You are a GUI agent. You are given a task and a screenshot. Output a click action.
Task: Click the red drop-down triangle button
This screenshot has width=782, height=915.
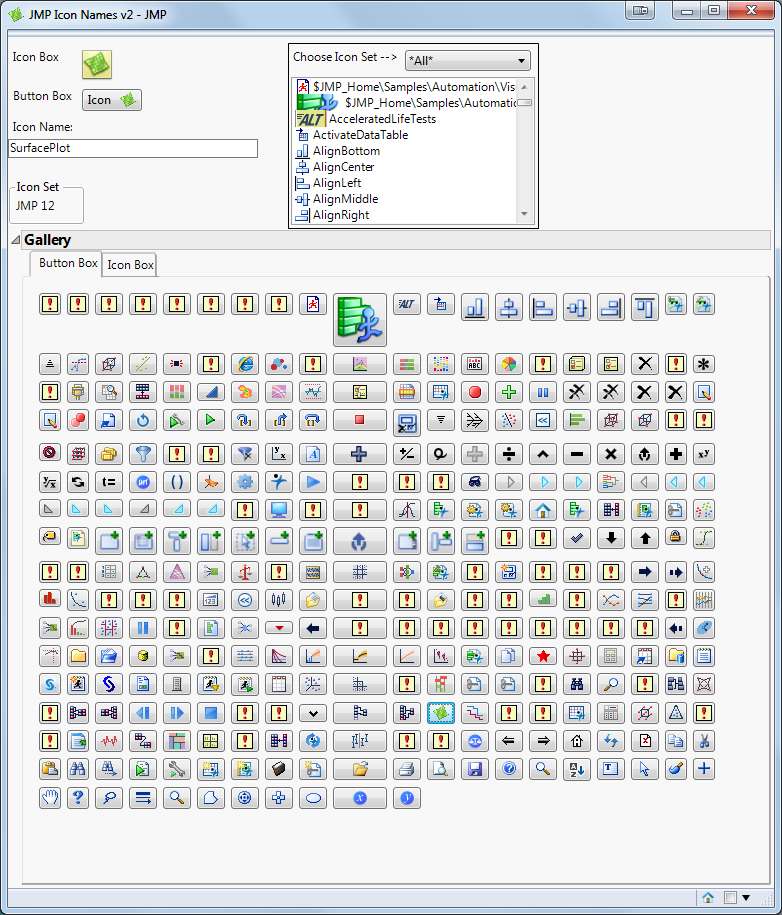[x=279, y=628]
